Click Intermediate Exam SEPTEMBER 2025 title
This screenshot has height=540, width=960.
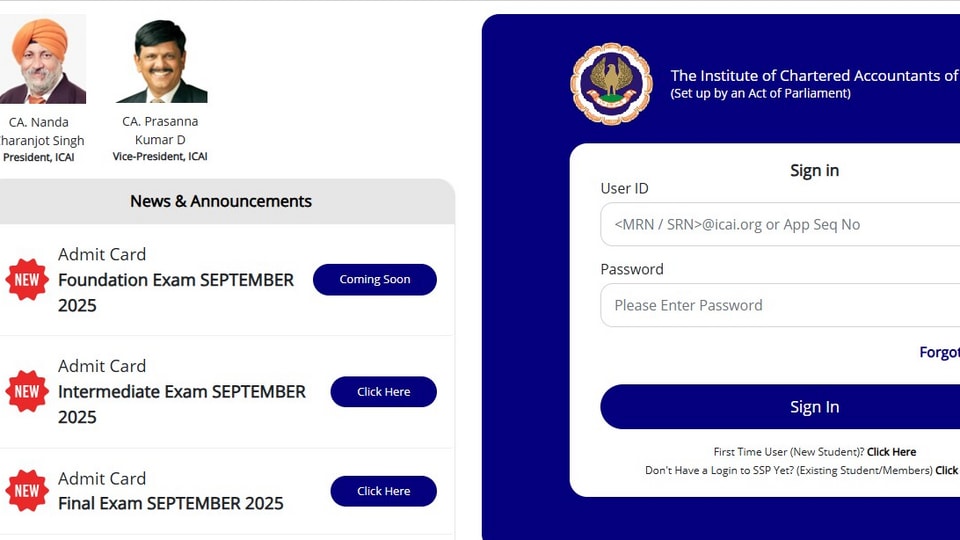181,404
